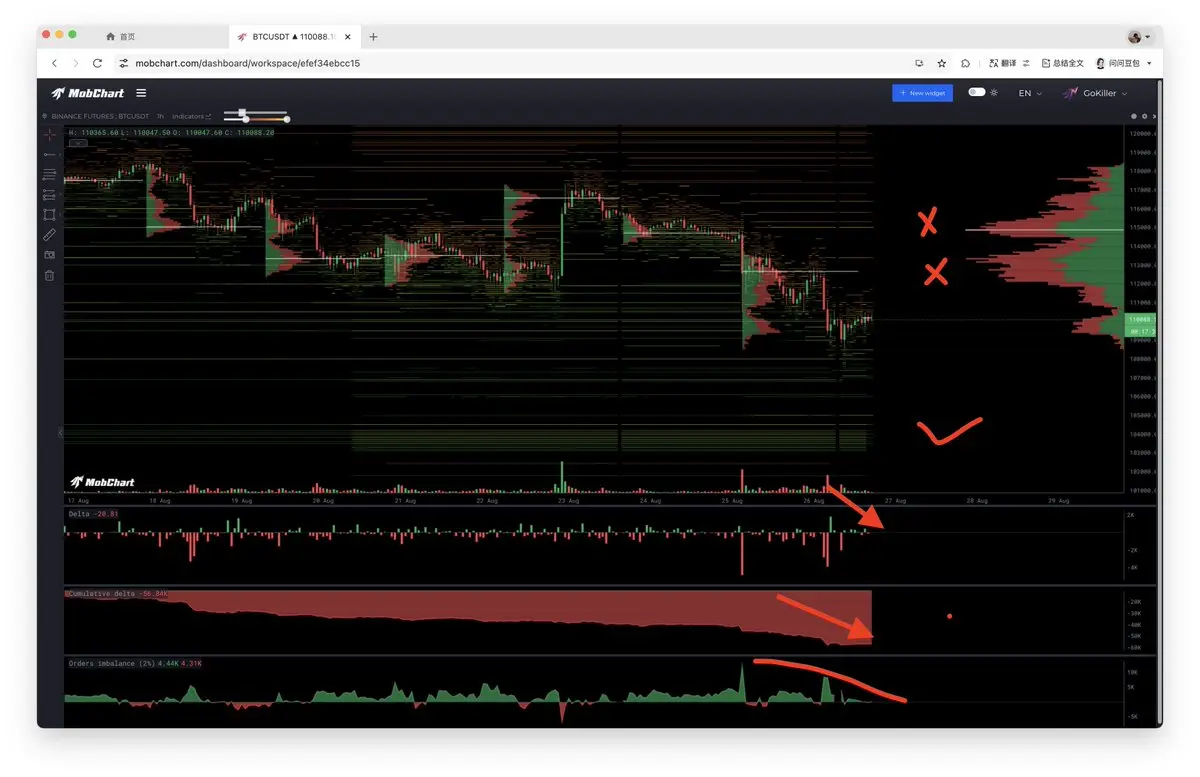Select the rectangle drawing tool
1200x777 pixels.
(x=50, y=214)
